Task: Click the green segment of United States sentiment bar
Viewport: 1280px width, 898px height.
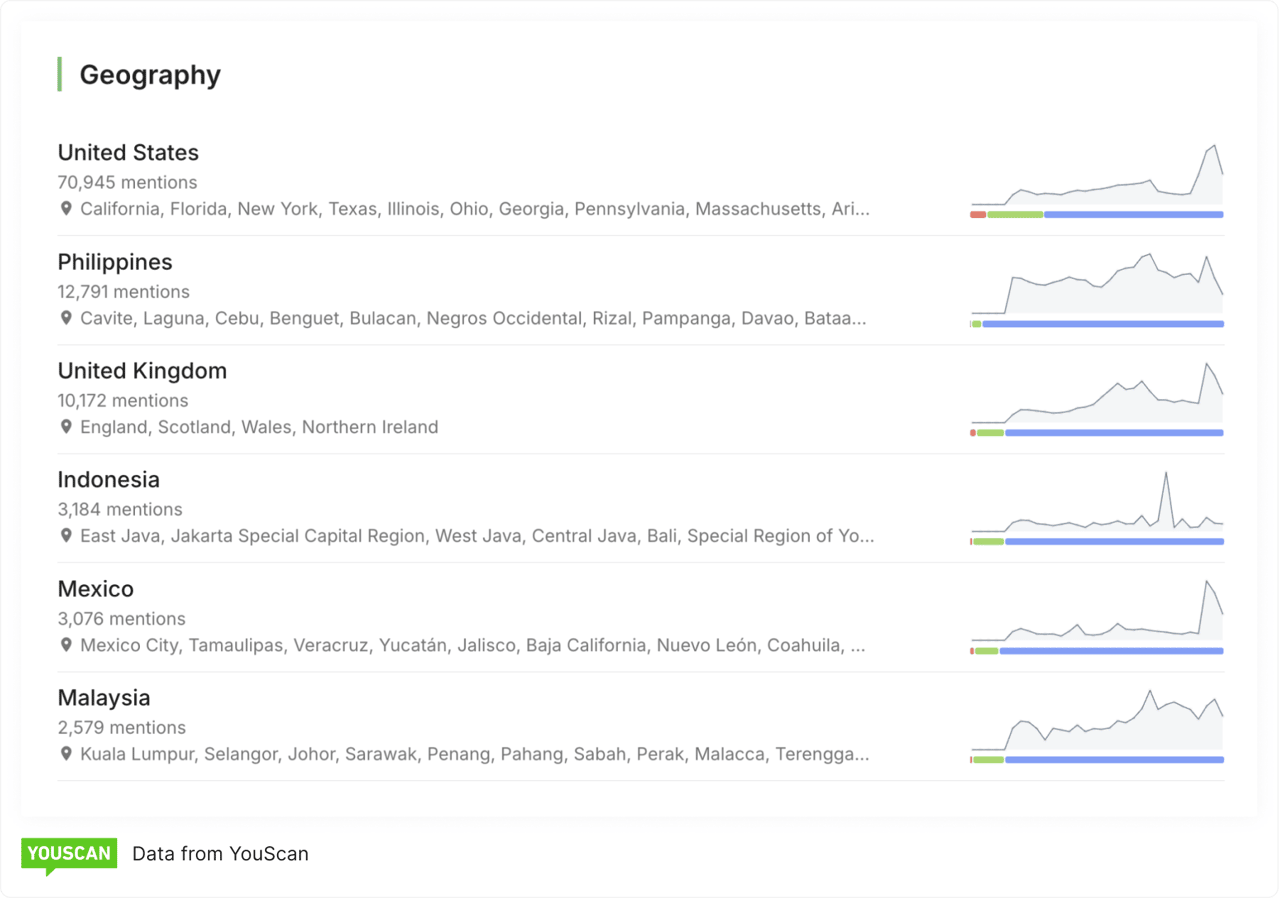Action: (x=1015, y=214)
